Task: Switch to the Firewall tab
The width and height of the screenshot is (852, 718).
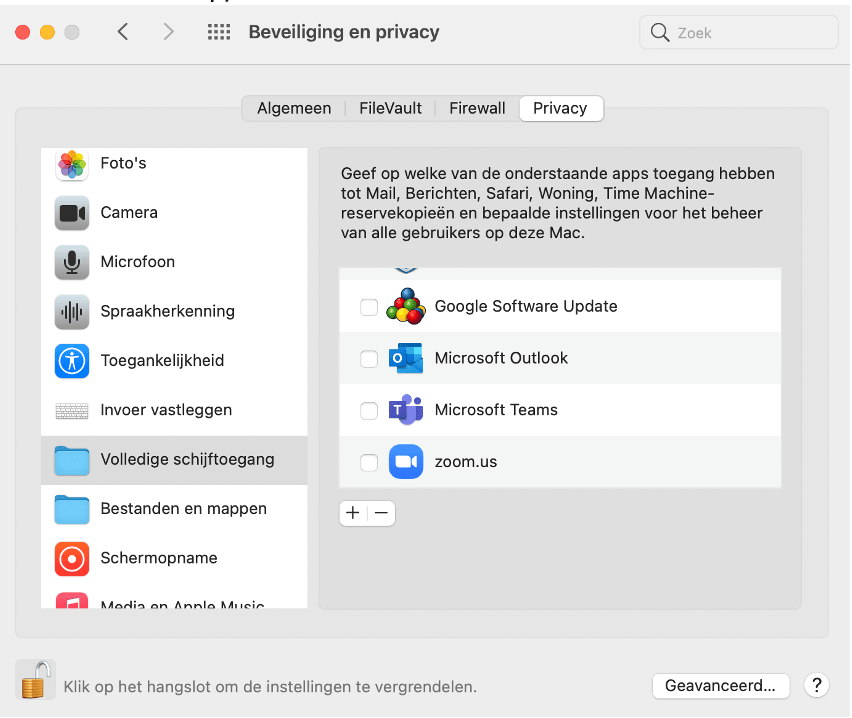Action: (x=477, y=108)
